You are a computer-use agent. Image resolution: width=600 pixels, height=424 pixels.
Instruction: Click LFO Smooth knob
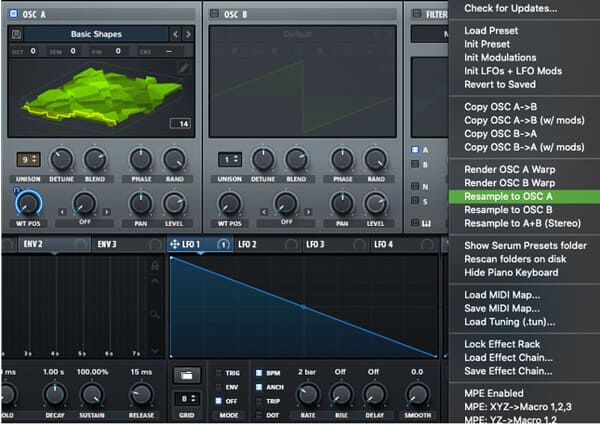pyautogui.click(x=417, y=394)
